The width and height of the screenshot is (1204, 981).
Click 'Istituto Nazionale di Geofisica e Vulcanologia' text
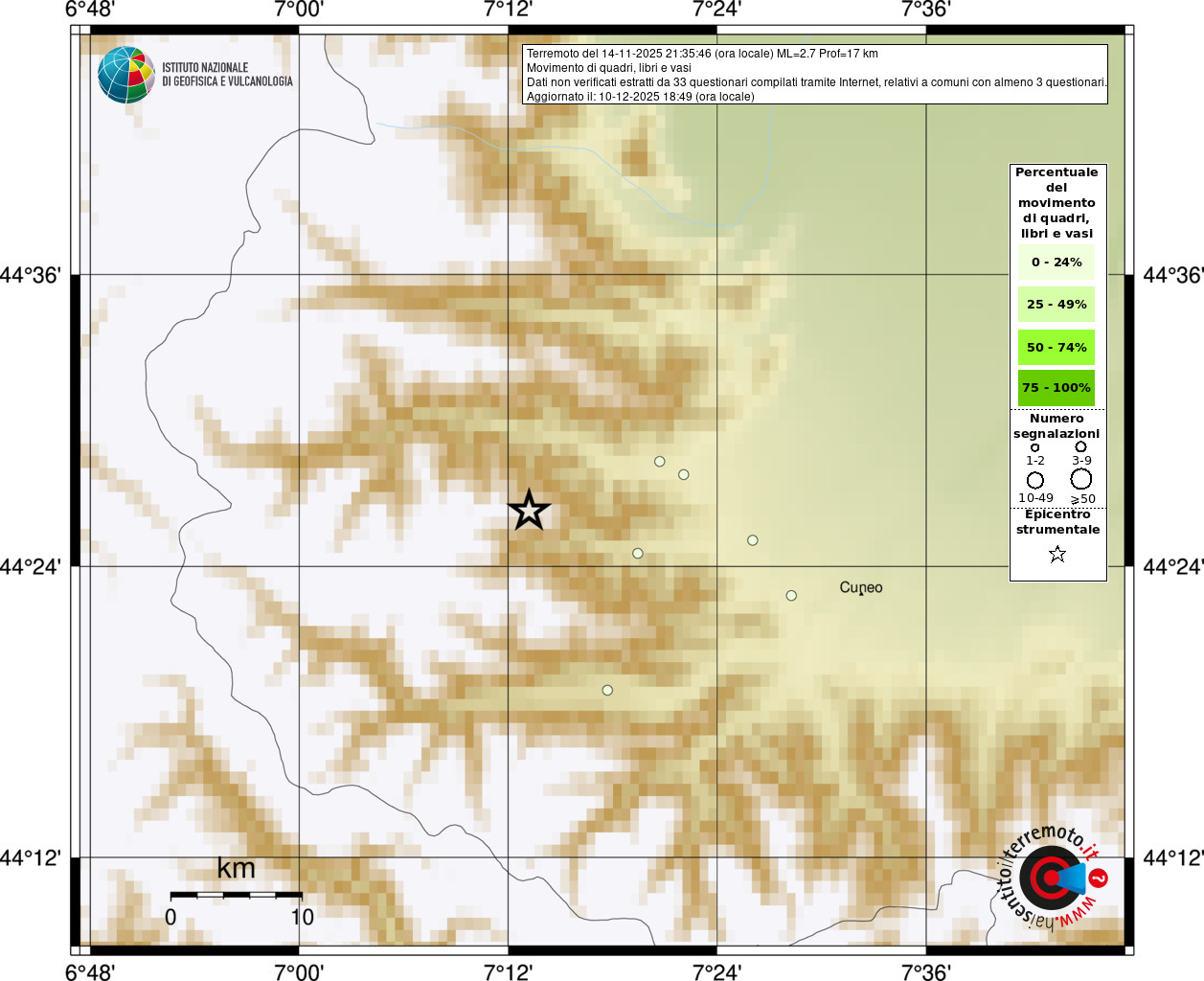(x=227, y=75)
